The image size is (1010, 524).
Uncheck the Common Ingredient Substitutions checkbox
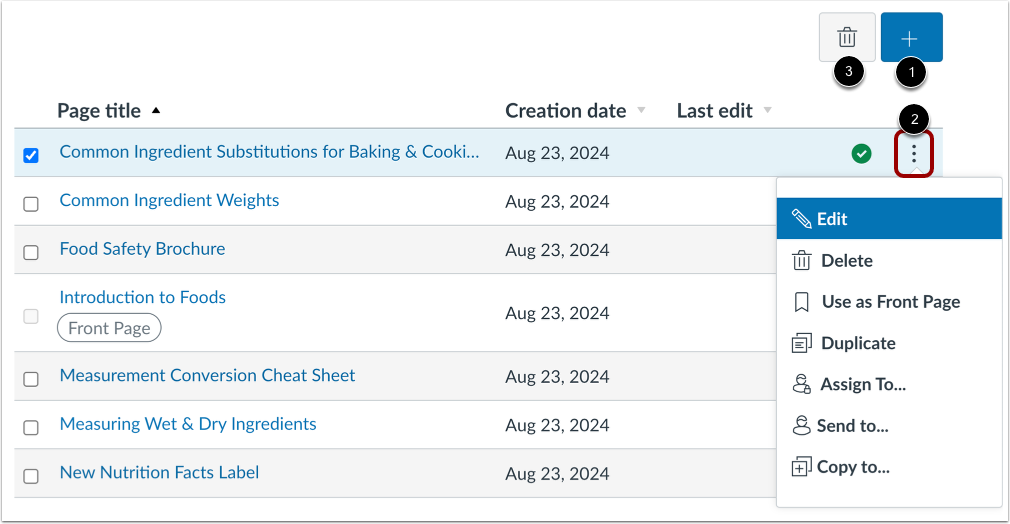click(31, 155)
